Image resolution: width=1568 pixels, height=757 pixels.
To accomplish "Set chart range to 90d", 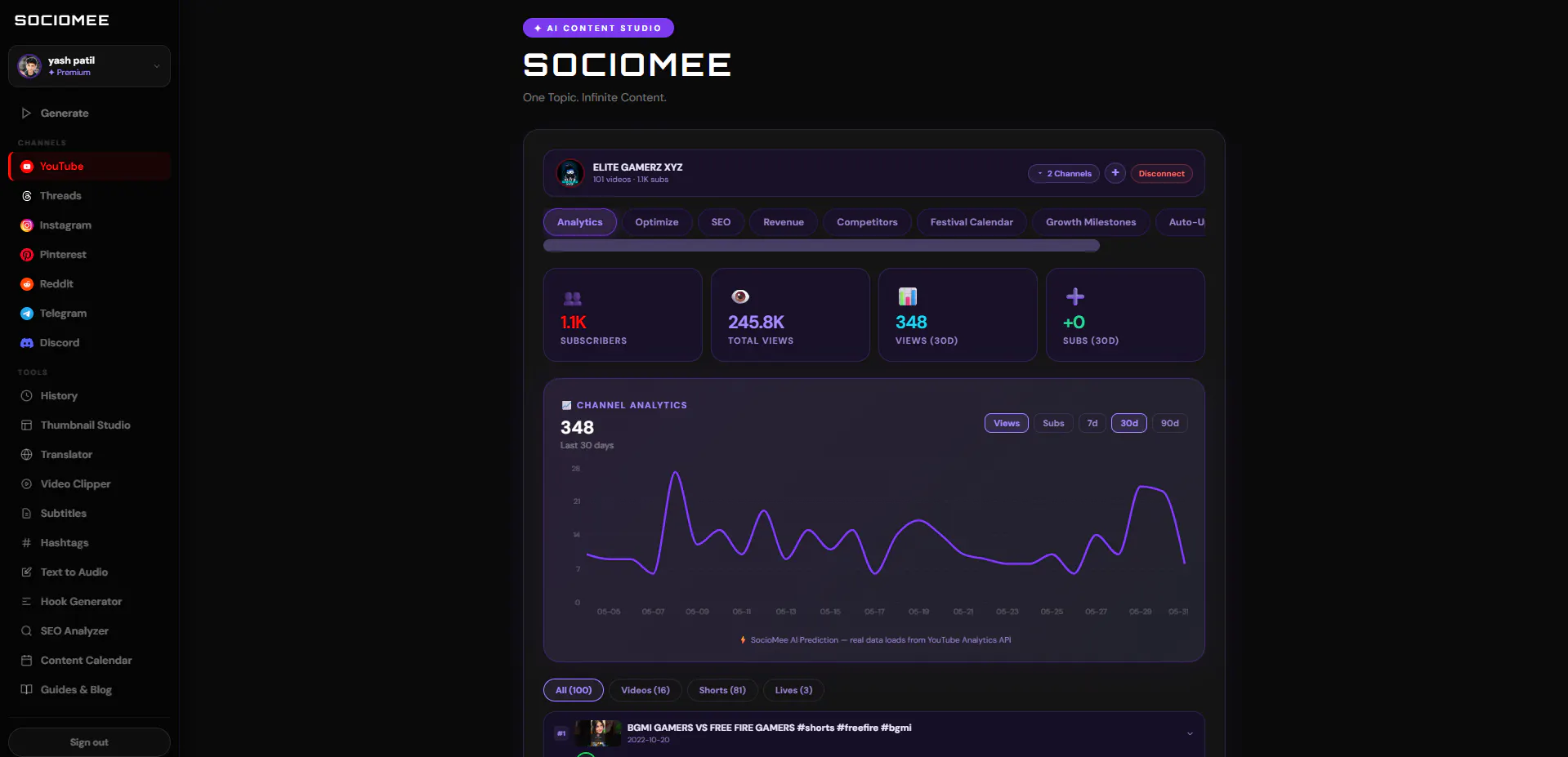I will pos(1169,423).
